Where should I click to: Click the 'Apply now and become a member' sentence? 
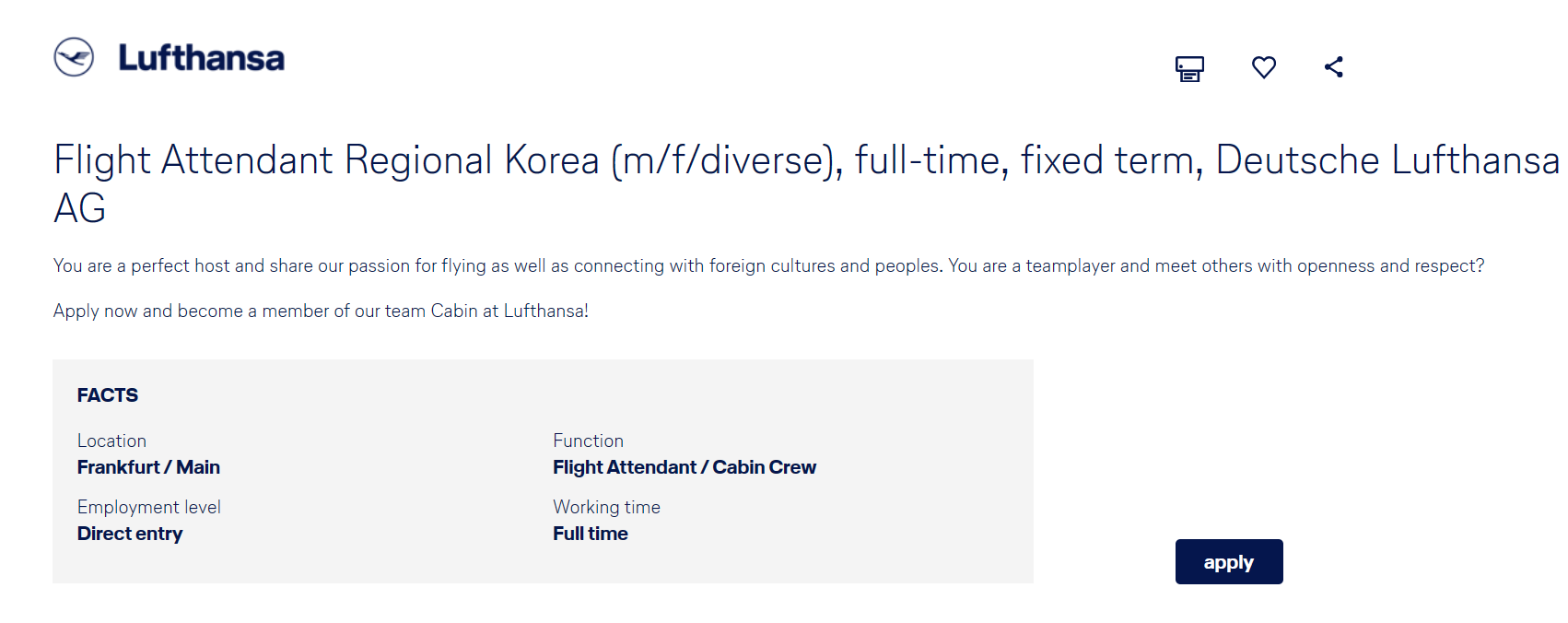(x=321, y=311)
